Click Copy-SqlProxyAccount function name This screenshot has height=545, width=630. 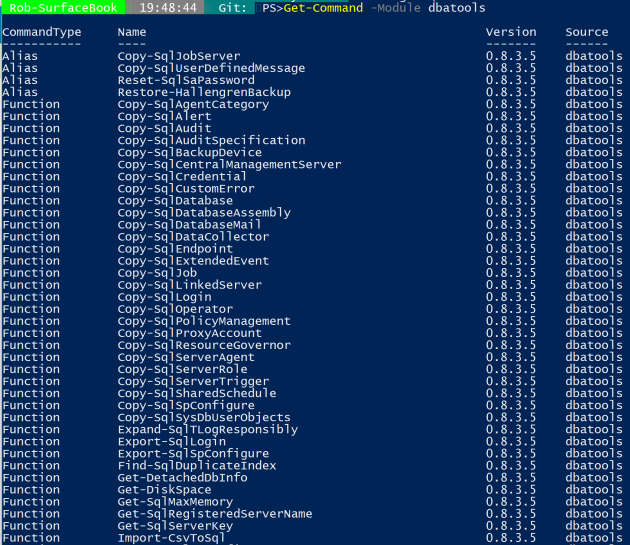point(190,334)
